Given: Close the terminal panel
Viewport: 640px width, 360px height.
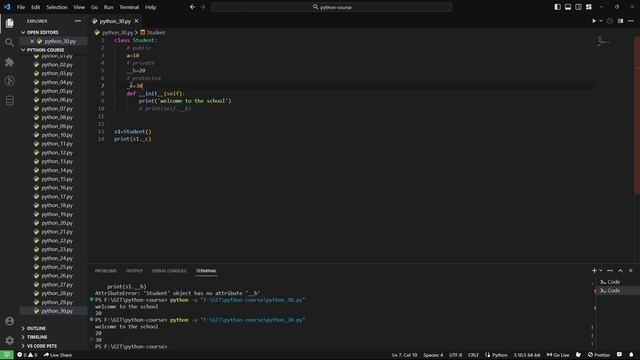Looking at the screenshot, I should tap(631, 271).
